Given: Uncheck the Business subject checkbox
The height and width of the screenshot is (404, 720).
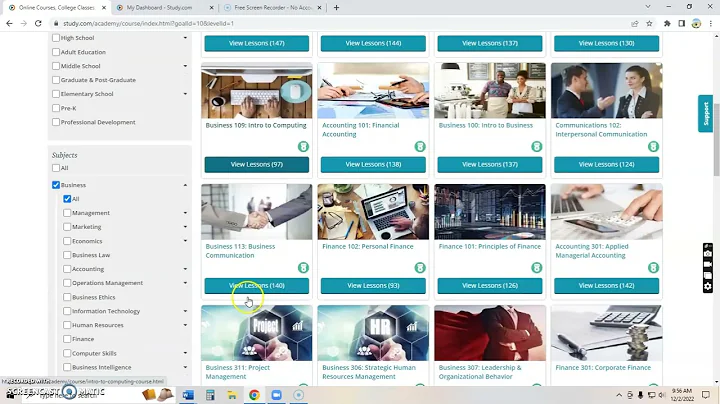Looking at the screenshot, I should 56,185.
